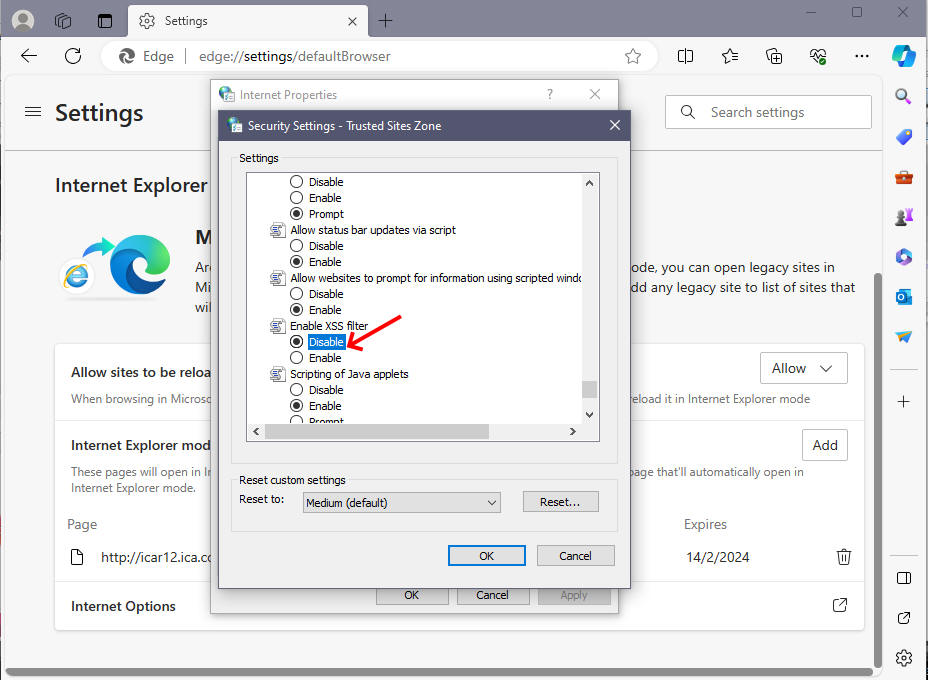The image size is (928, 680).
Task: Select Disable for websites prompt using scripted windows
Action: pyautogui.click(x=297, y=294)
